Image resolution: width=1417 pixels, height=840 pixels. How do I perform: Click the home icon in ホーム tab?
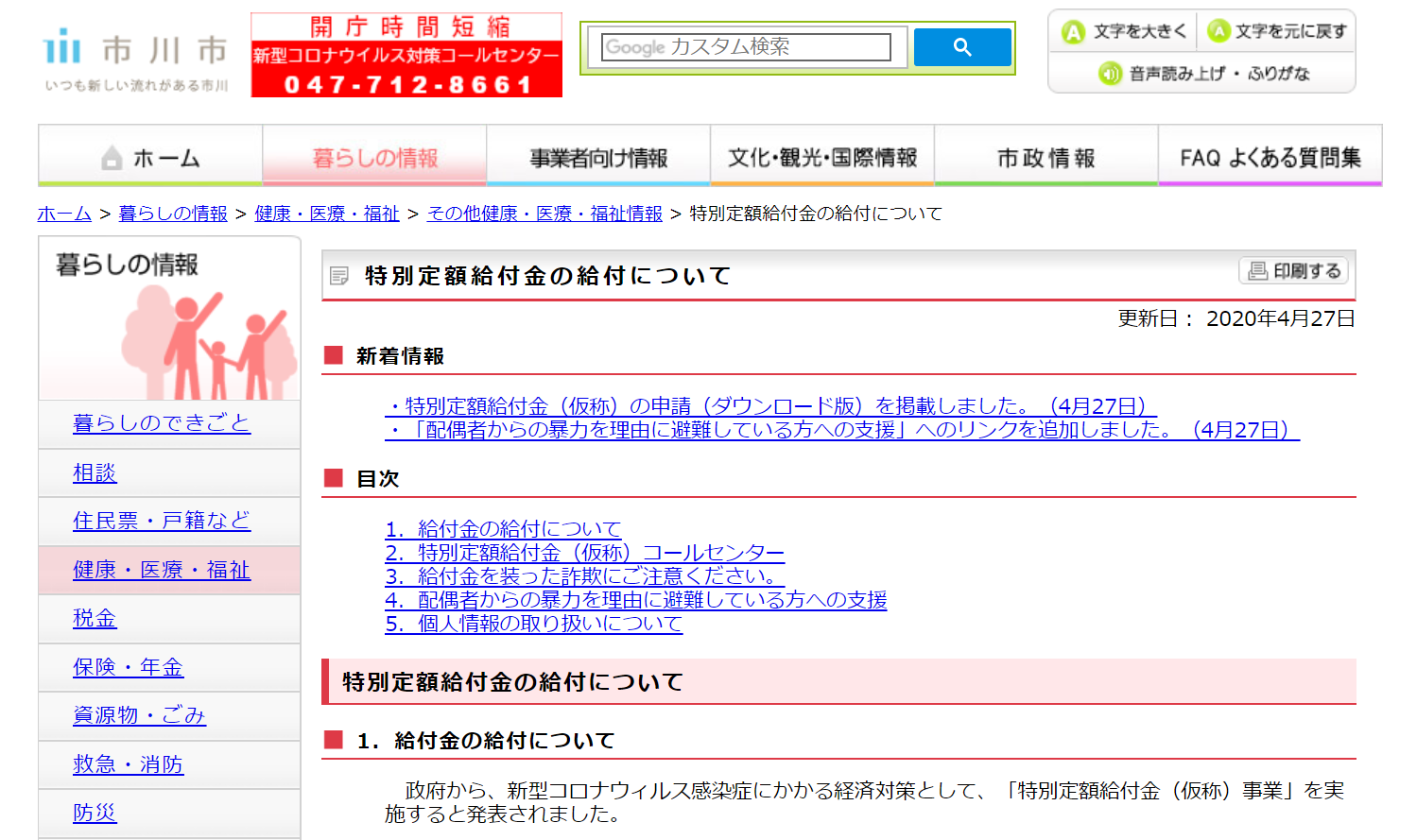112,158
